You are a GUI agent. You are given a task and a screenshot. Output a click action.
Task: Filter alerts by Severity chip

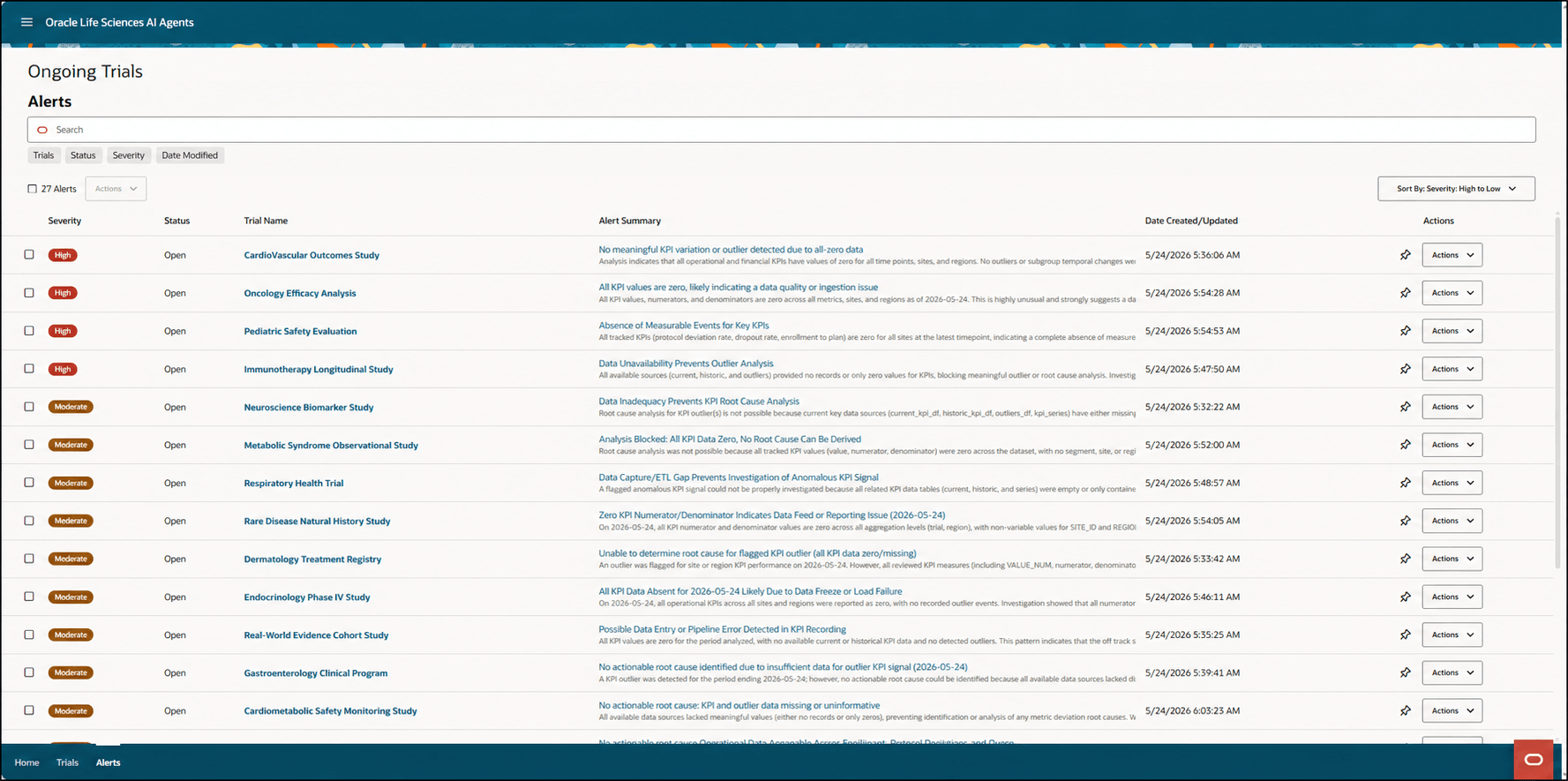click(x=128, y=155)
